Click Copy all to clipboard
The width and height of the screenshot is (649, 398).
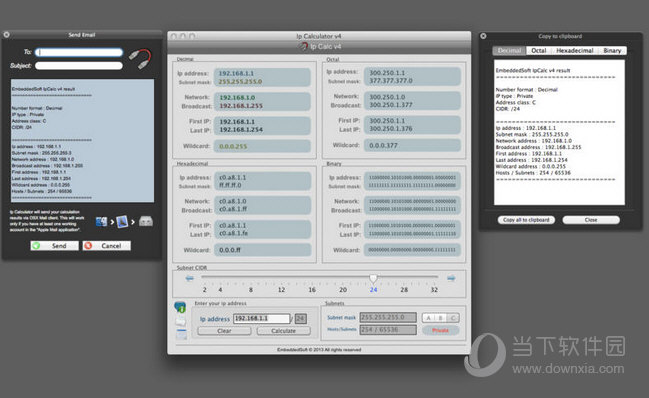coord(526,220)
